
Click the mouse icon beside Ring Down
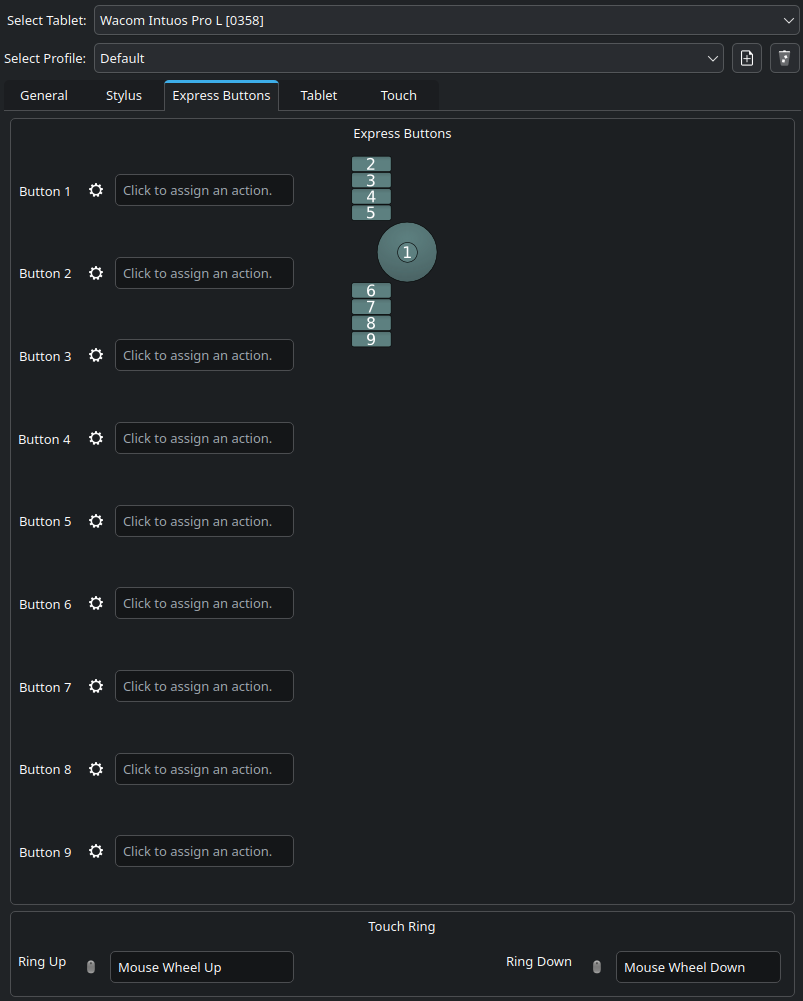[597, 967]
